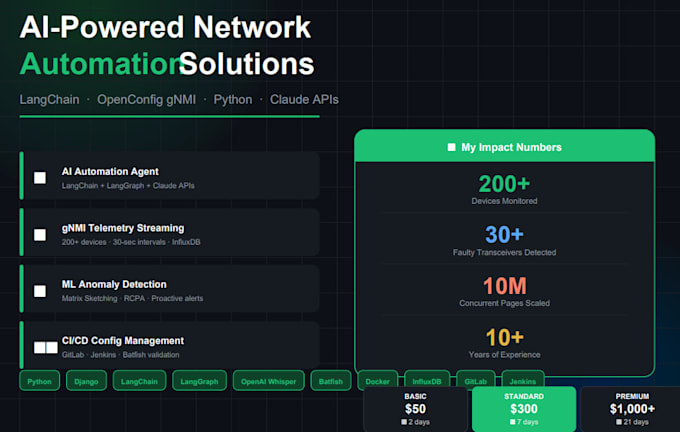This screenshot has width=680, height=432.
Task: Open the gNMI Telemetry Streaming title
Action: pos(123,228)
